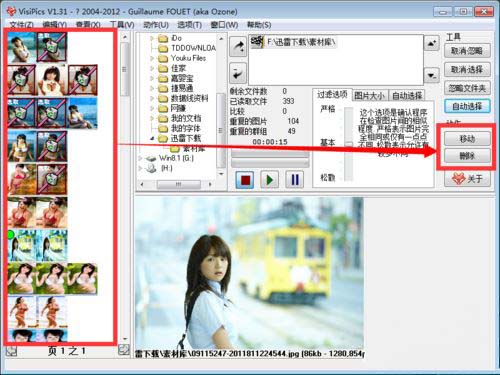The width and height of the screenshot is (500, 375).
Task: Select the 迅雷下载 folder label
Action: point(186,138)
